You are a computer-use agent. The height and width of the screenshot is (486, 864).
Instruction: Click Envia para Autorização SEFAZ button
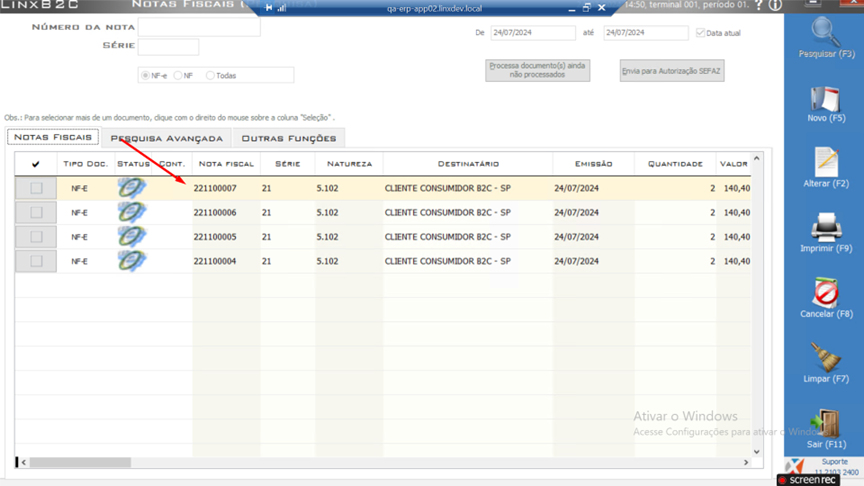click(x=672, y=71)
